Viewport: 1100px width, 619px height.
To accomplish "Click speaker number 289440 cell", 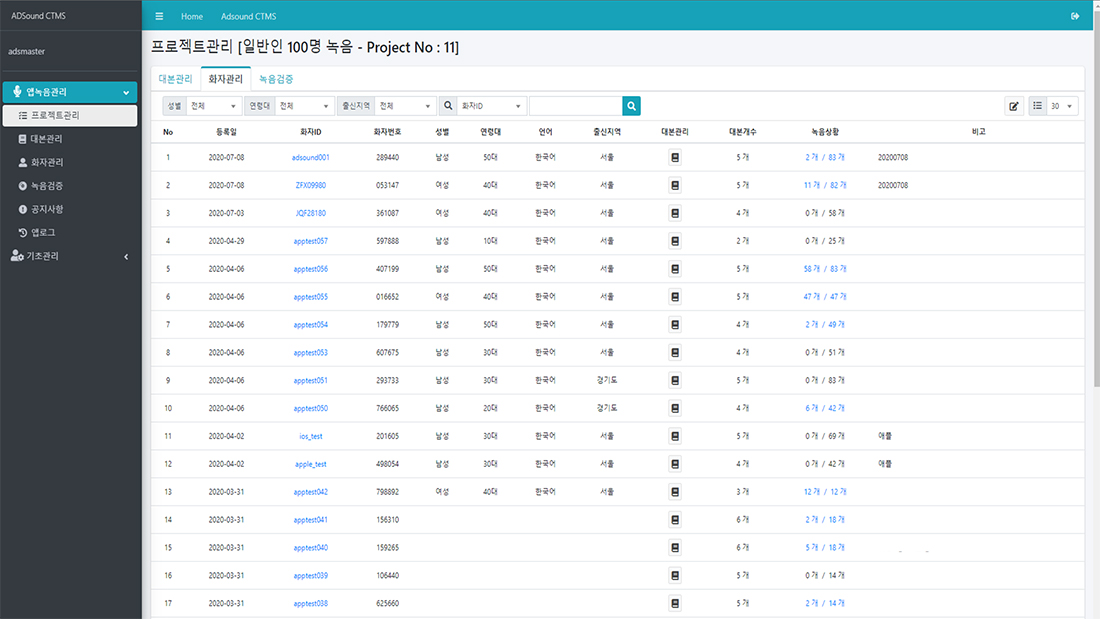I will [x=387, y=157].
